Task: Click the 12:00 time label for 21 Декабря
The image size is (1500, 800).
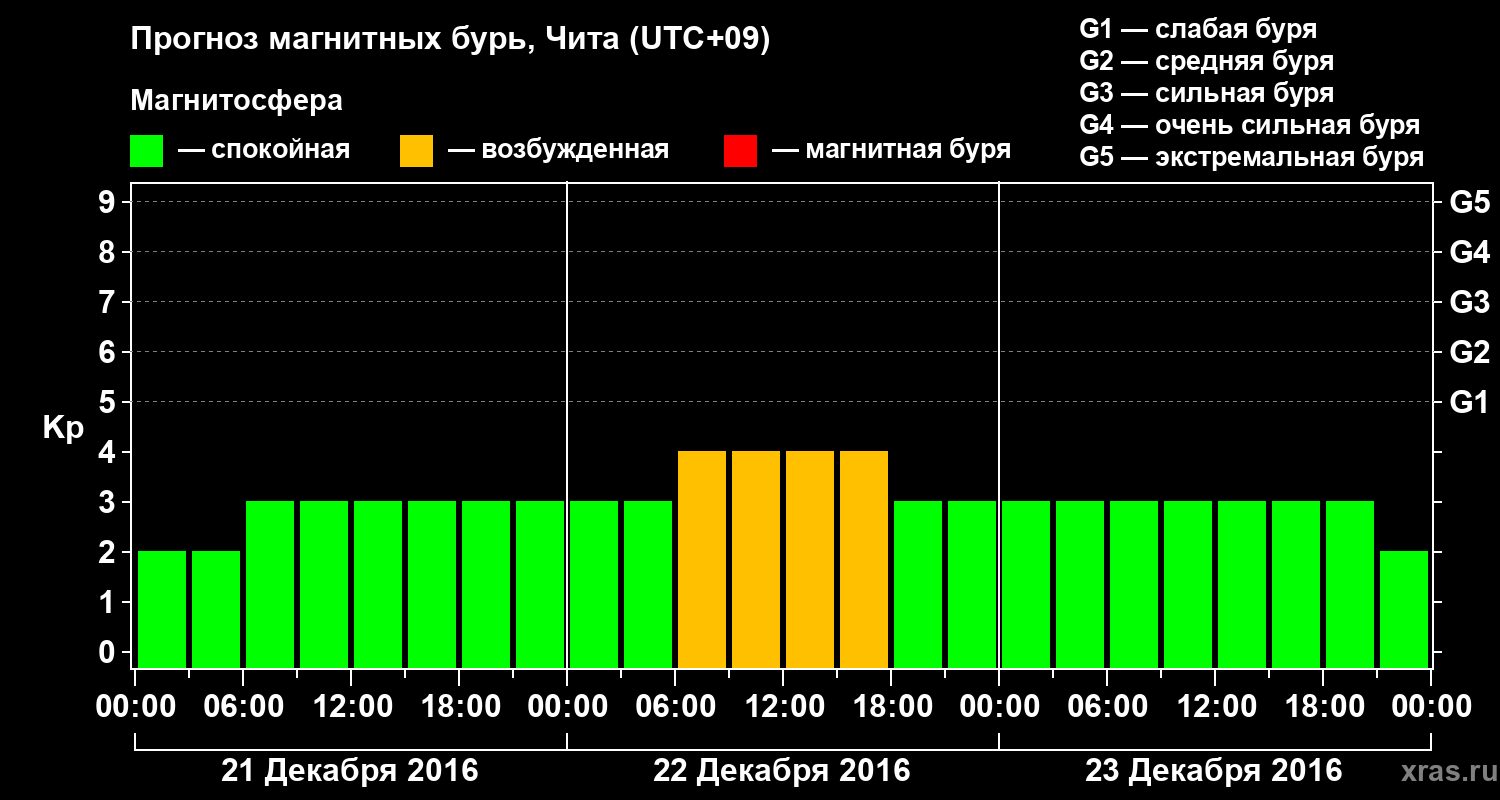Action: pos(351,707)
